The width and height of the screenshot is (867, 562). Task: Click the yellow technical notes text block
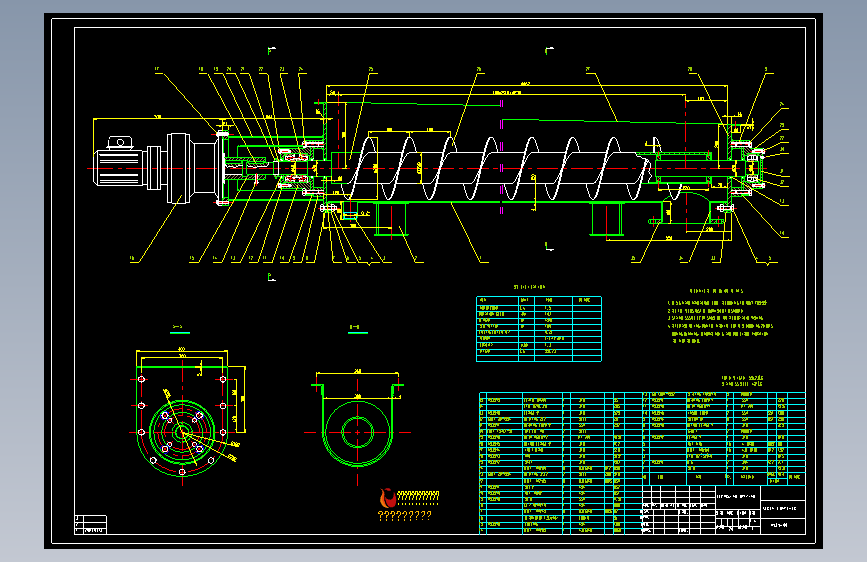720,316
